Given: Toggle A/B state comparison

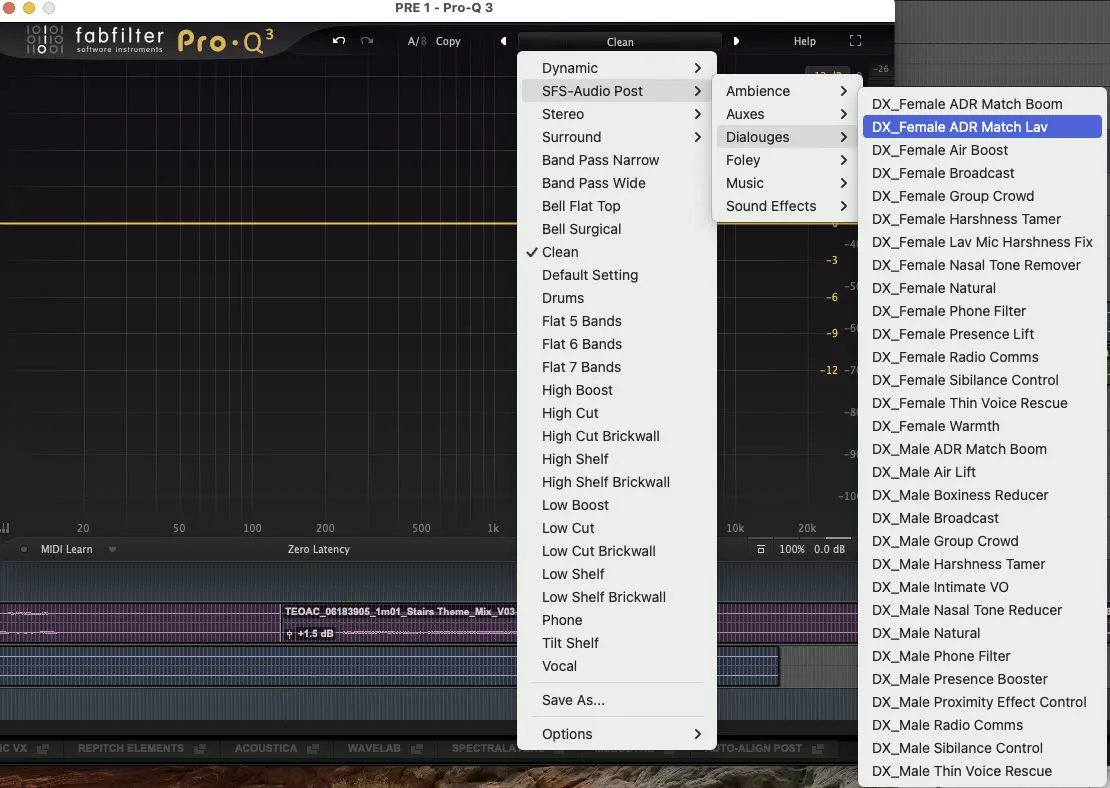Looking at the screenshot, I should pyautogui.click(x=417, y=41).
